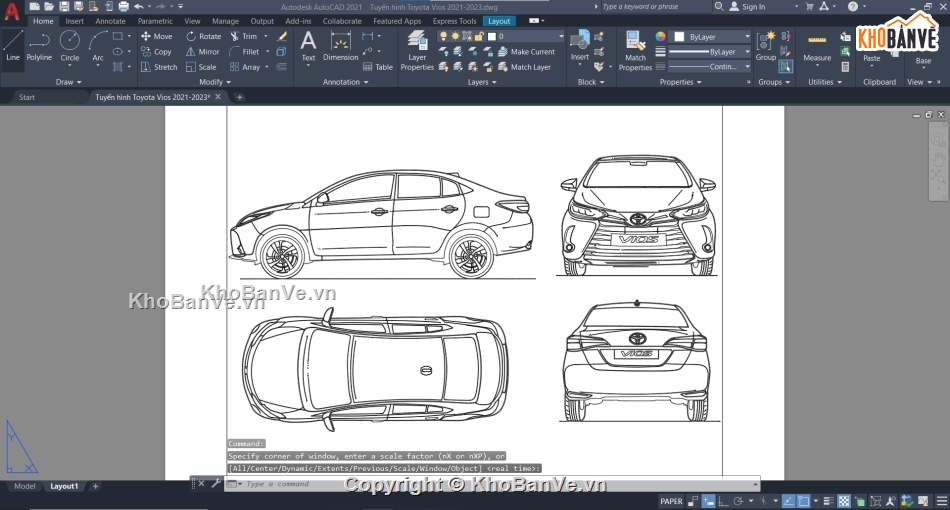Expand the Annotation panel
The width and height of the screenshot is (950, 510).
pyautogui.click(x=345, y=82)
